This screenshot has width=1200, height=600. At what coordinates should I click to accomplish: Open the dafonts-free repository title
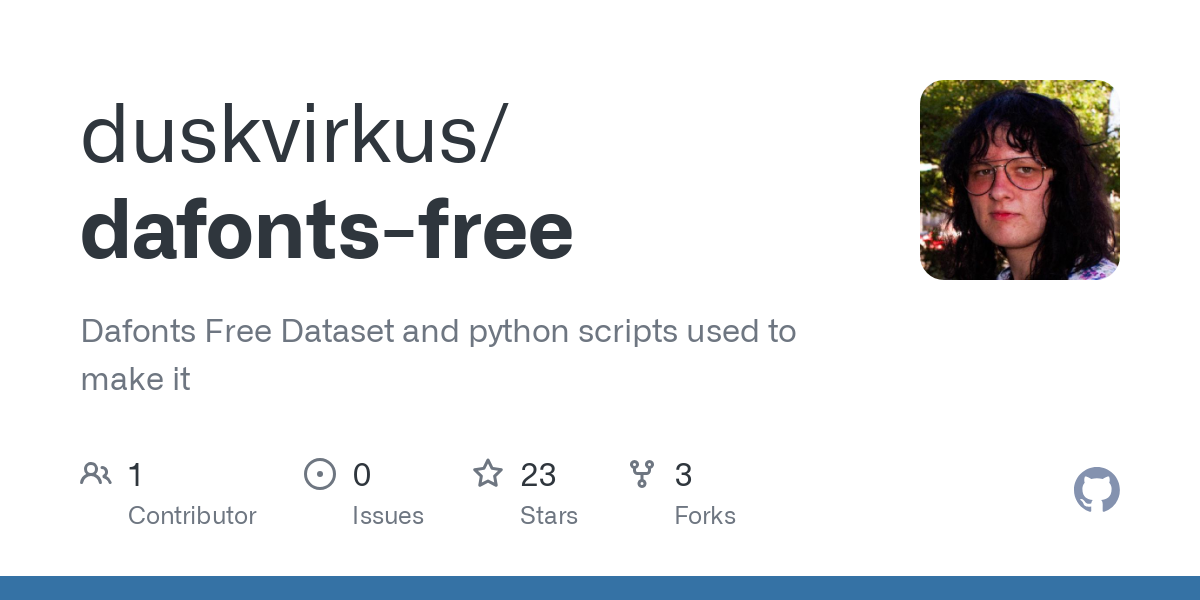(x=327, y=229)
